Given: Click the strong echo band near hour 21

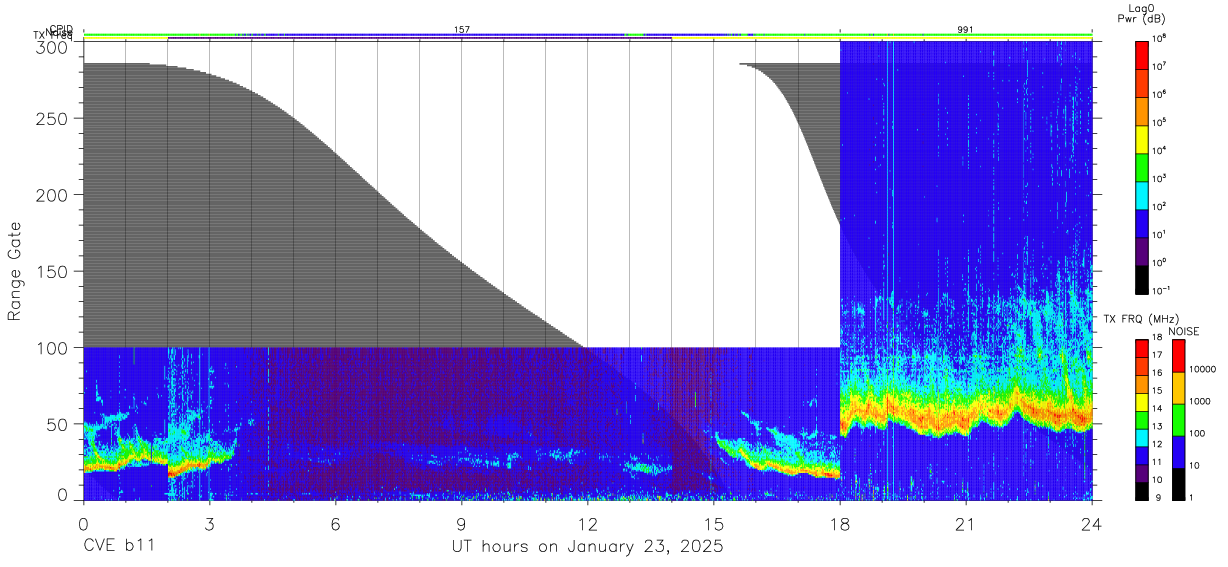Looking at the screenshot, I should [x=965, y=413].
